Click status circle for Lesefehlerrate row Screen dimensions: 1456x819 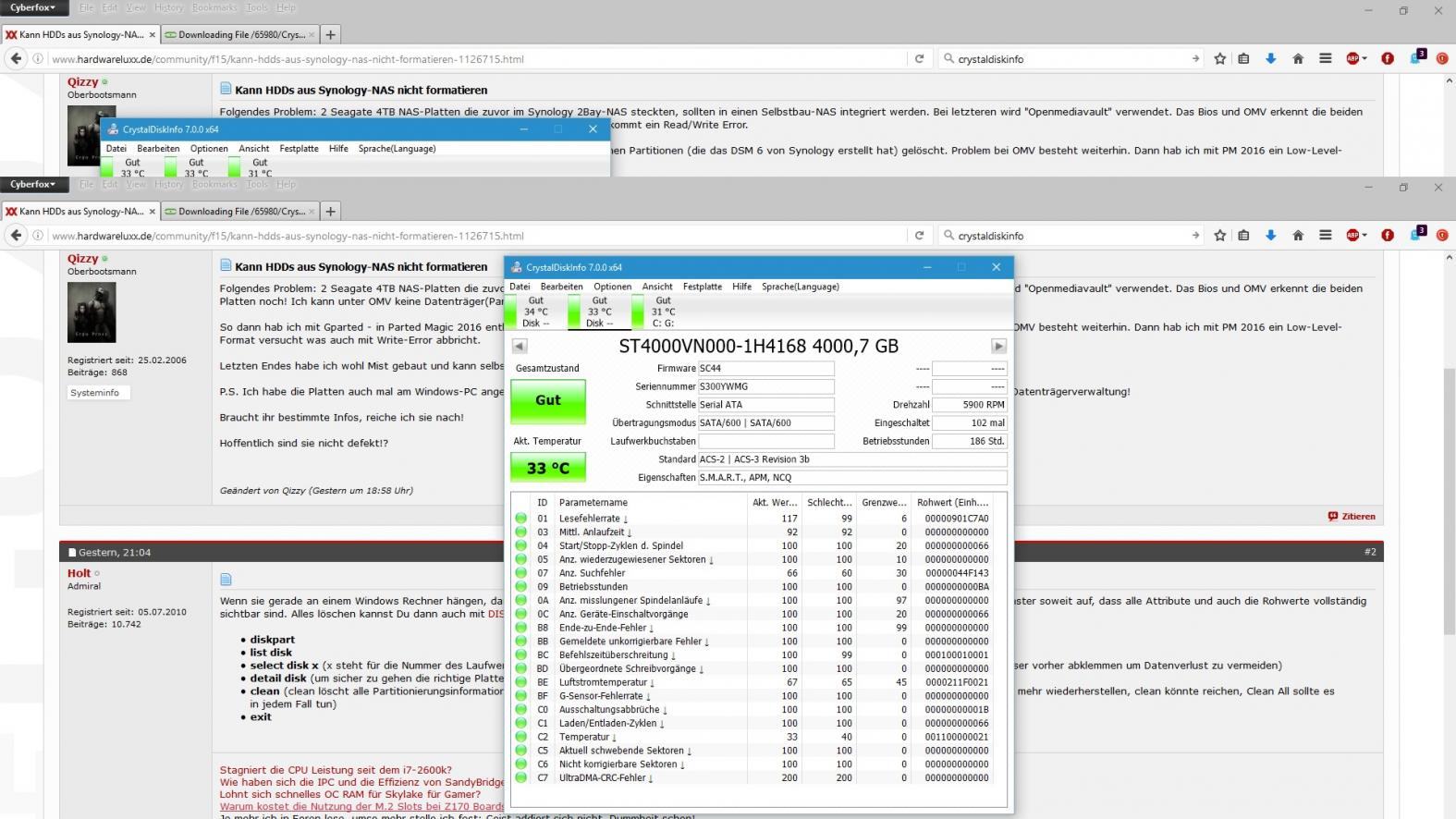521,519
